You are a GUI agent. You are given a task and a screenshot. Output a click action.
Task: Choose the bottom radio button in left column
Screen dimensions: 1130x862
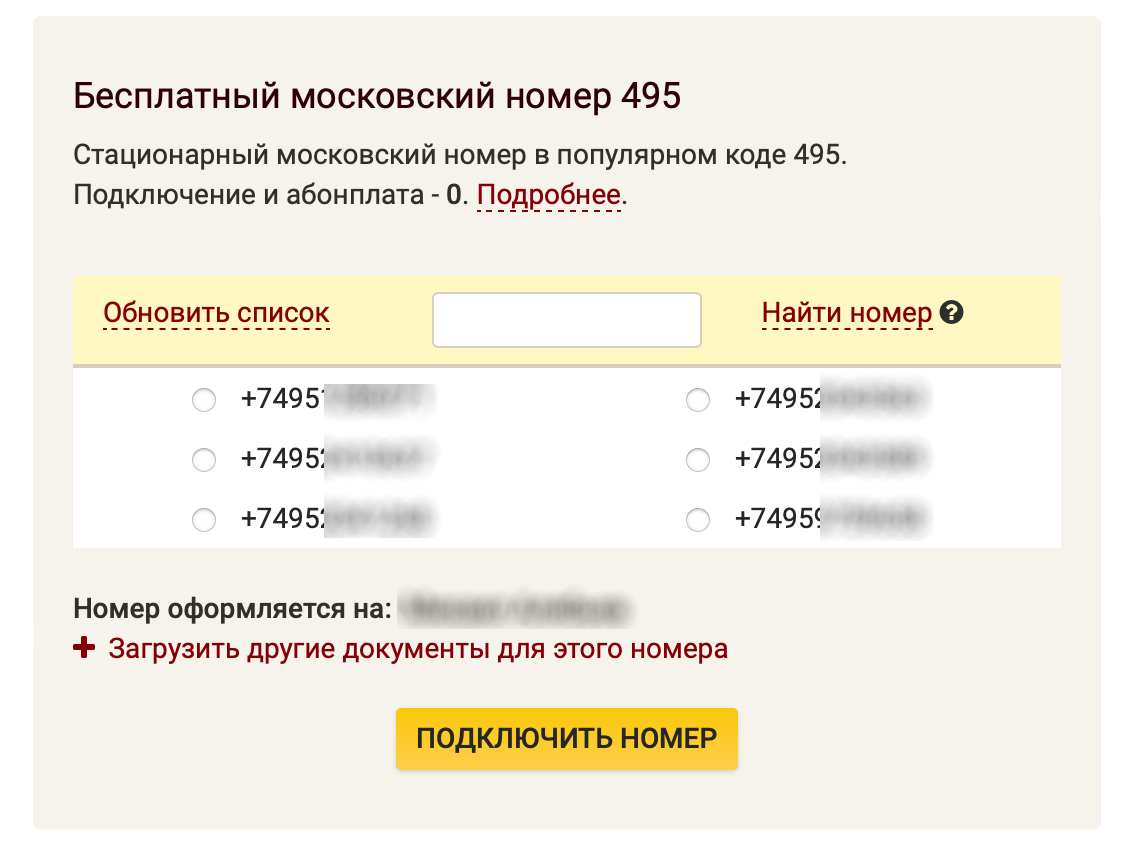point(203,520)
